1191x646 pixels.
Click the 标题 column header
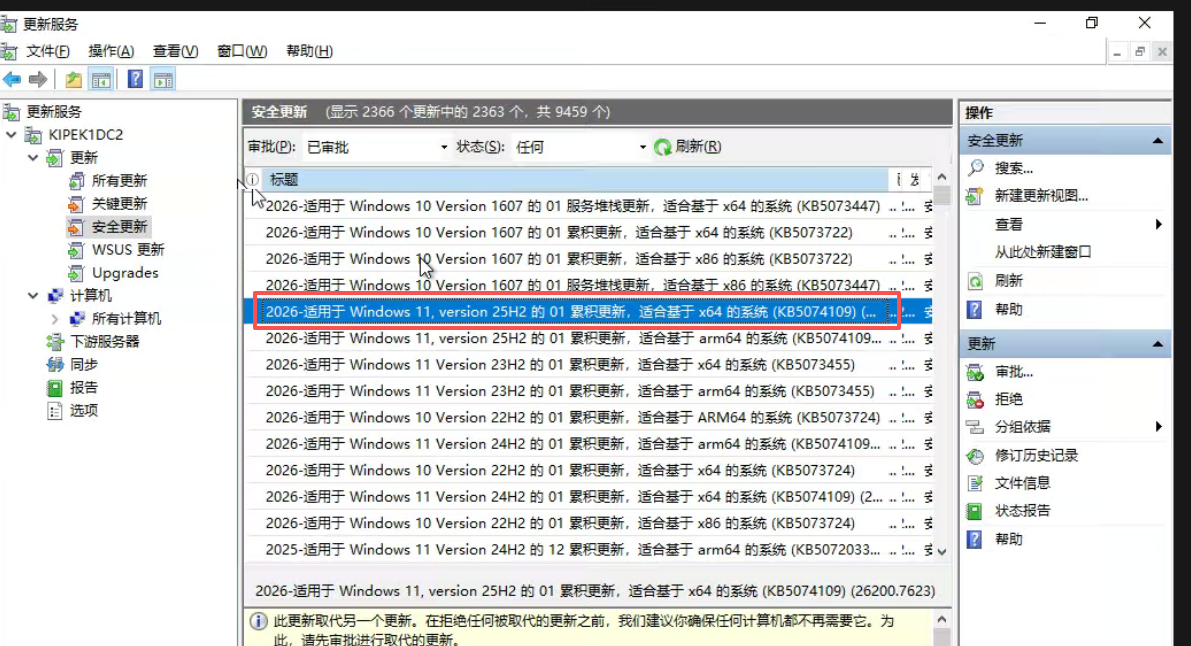click(x=575, y=179)
